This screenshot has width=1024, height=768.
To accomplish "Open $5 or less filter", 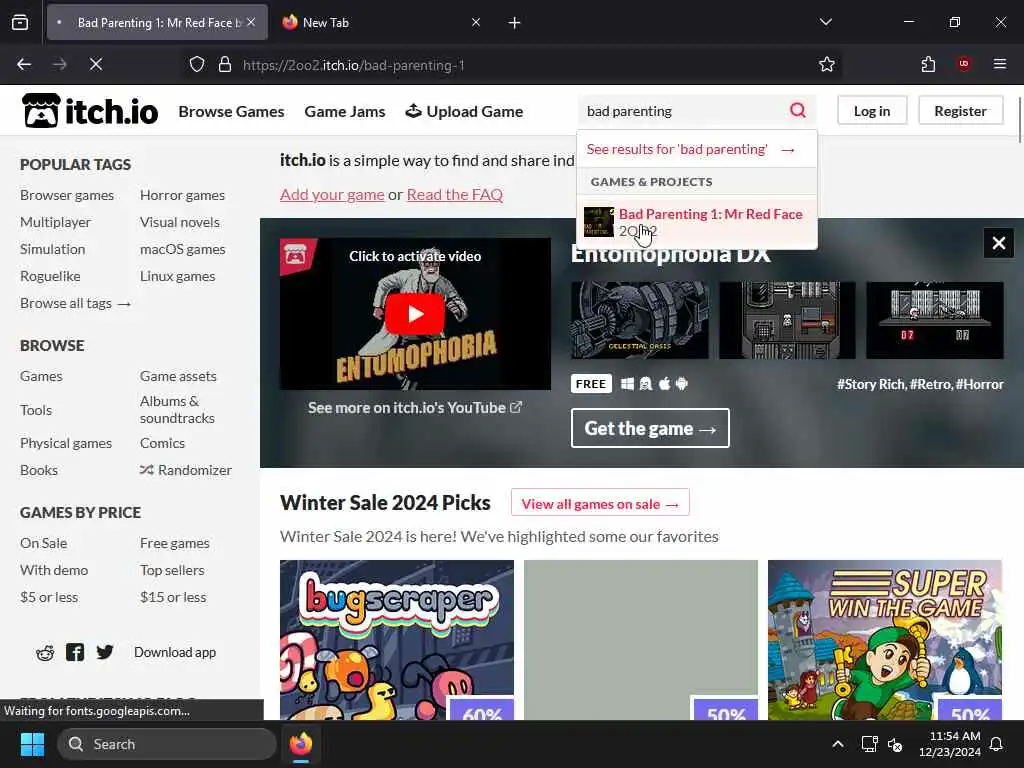I will tap(49, 597).
